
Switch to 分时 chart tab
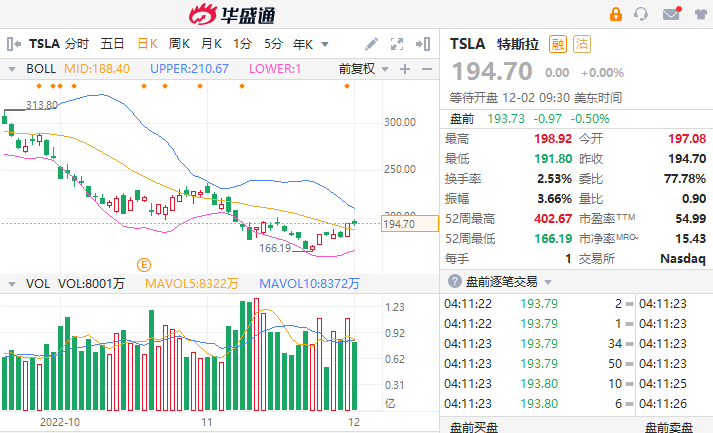point(76,44)
